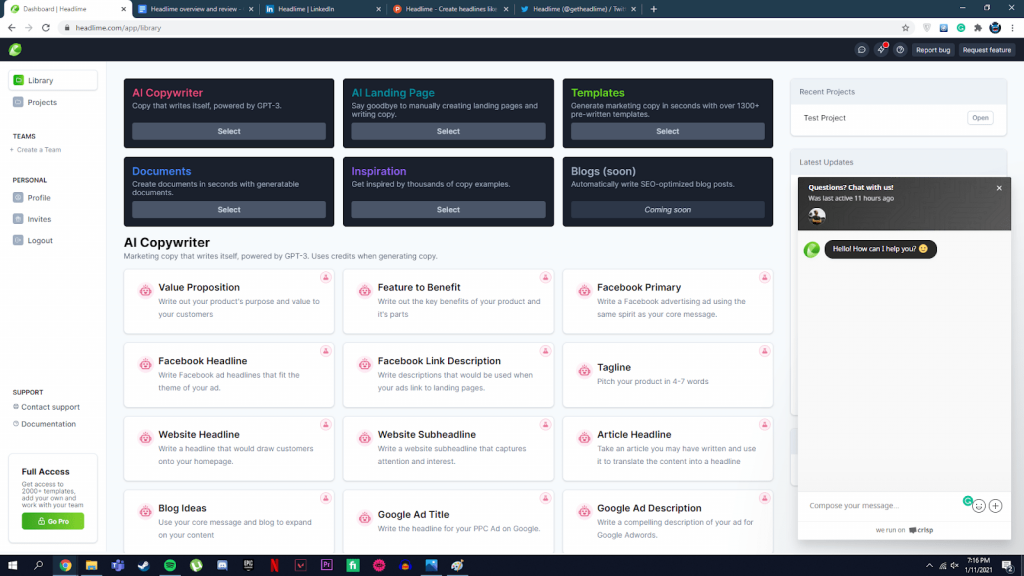Switch to Headlime overview and review tab
This screenshot has height=576, width=1024.
point(195,9)
